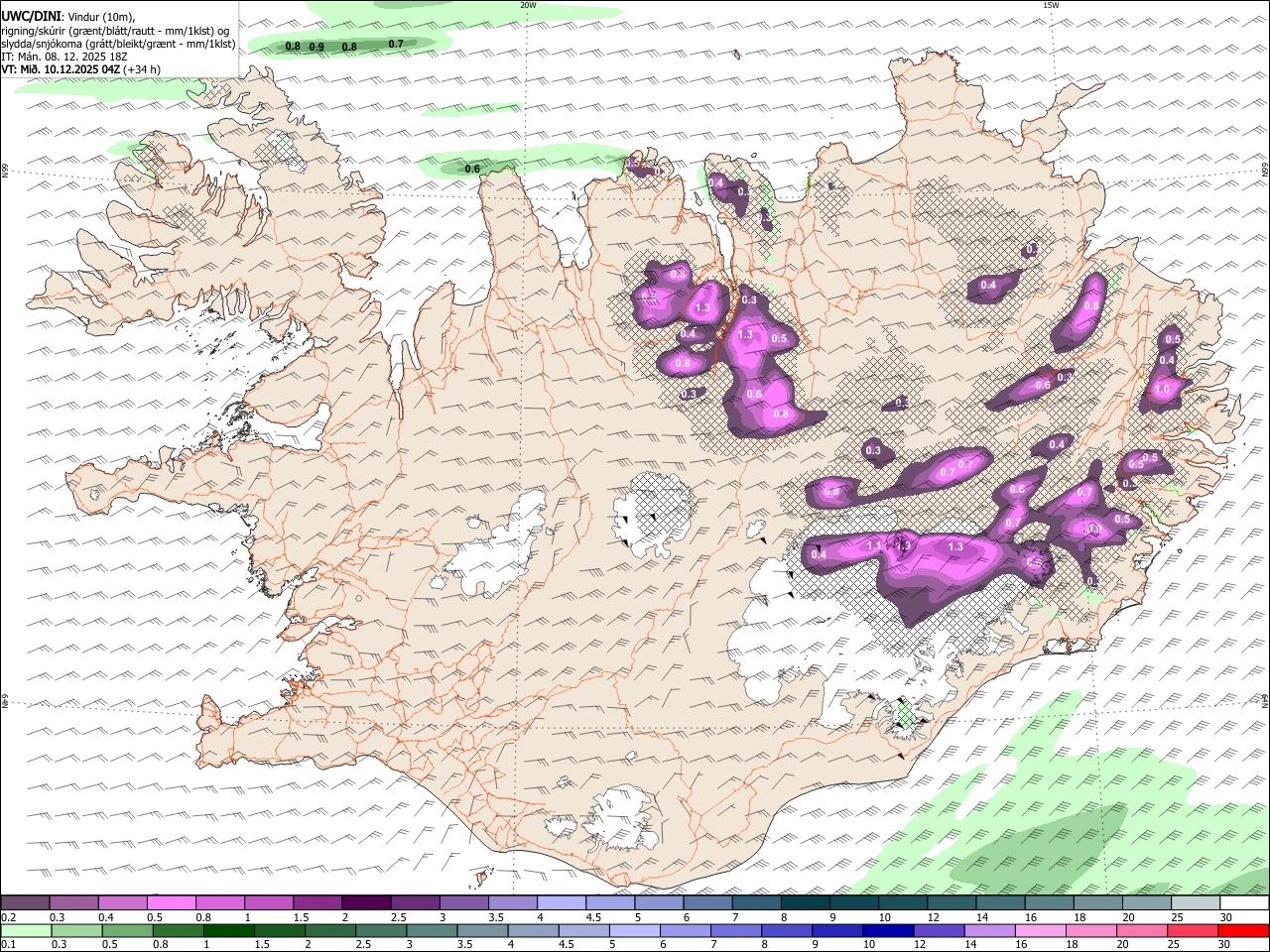Click the 16 light pink swatch, lower legend
1270x952 pixels.
pyautogui.click(x=1040, y=930)
